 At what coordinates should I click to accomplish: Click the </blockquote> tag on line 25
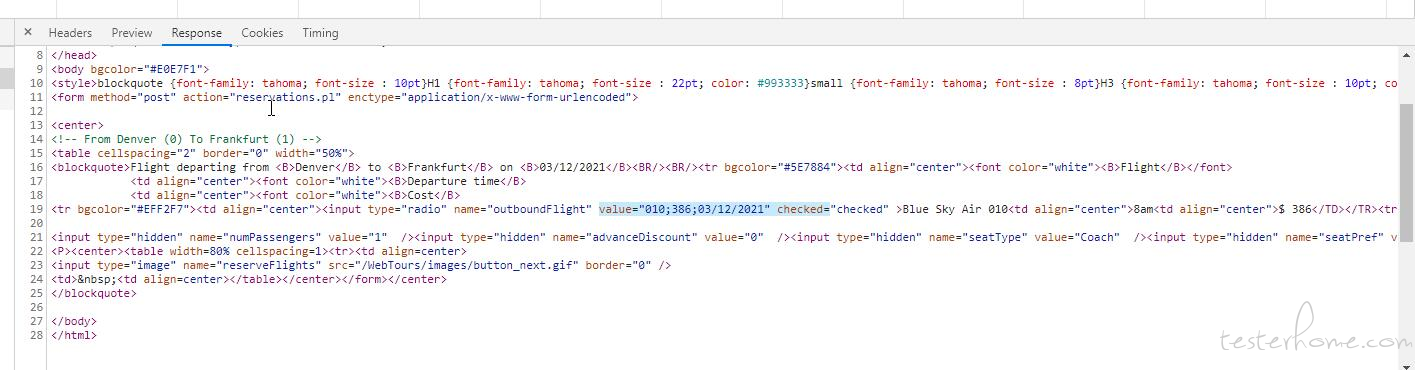point(94,294)
